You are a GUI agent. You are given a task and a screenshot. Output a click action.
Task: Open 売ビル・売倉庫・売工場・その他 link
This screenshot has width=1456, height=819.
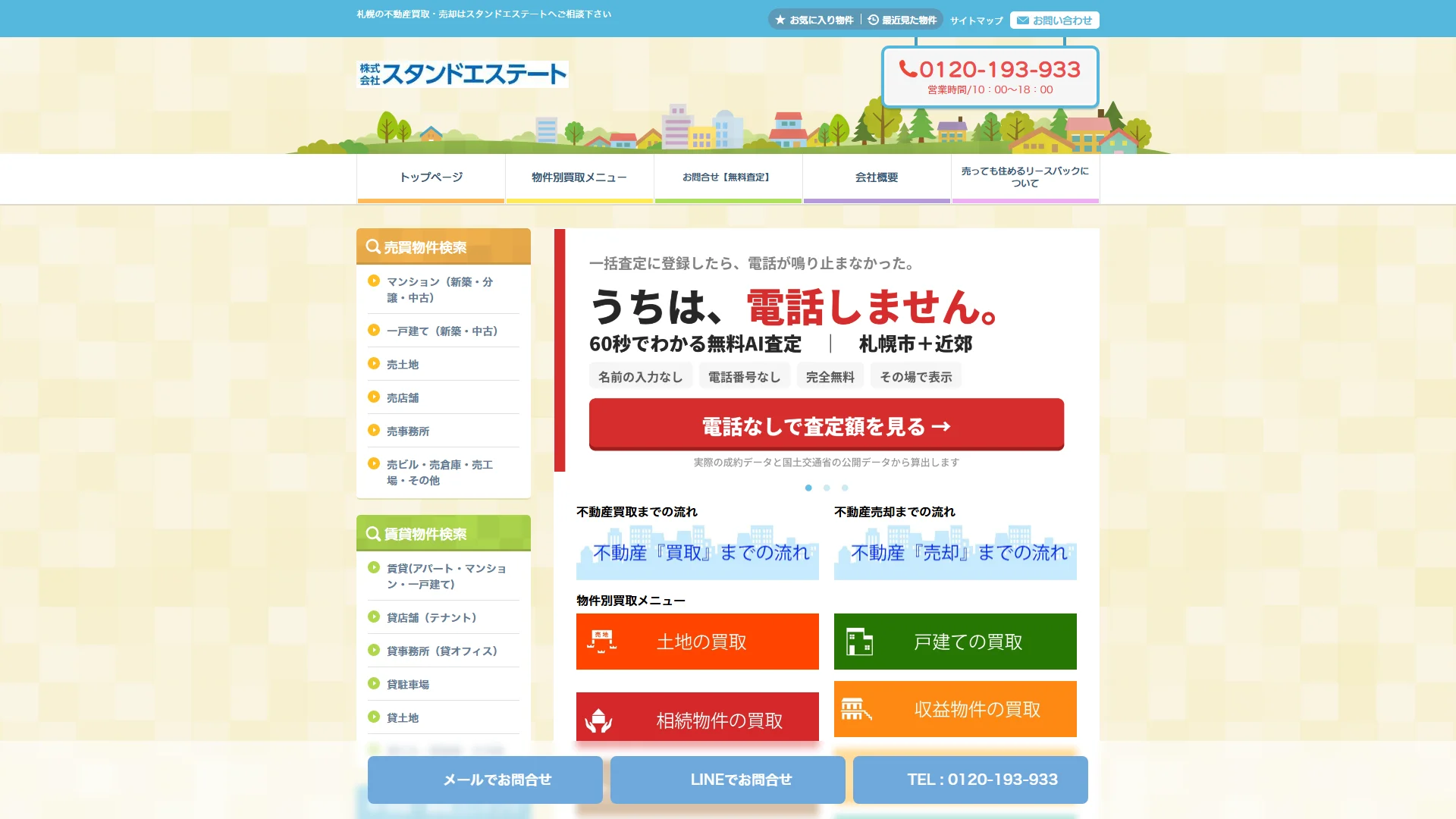click(x=440, y=472)
